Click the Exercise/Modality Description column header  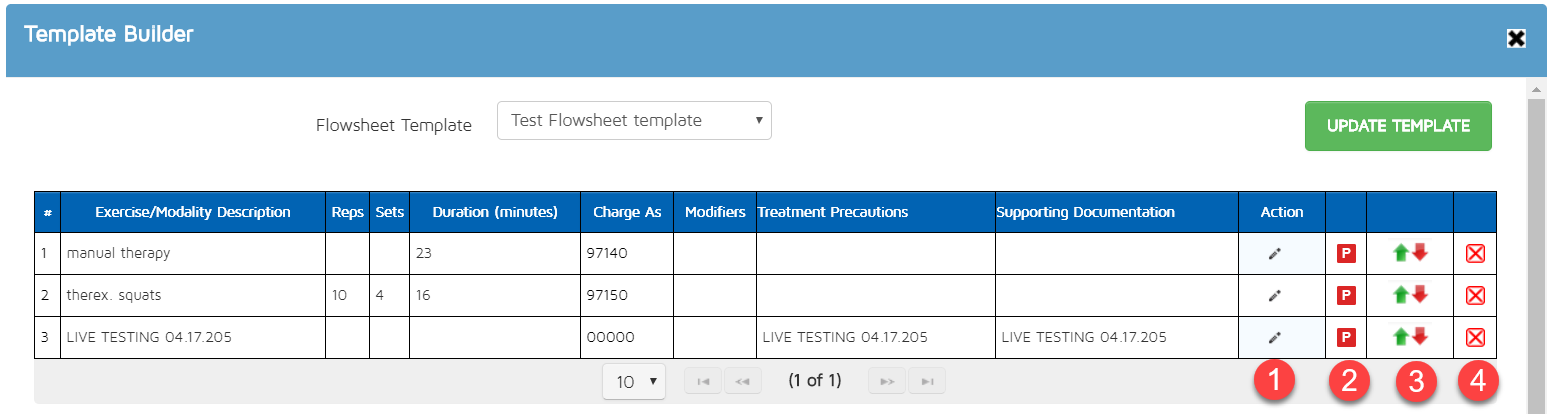193,212
